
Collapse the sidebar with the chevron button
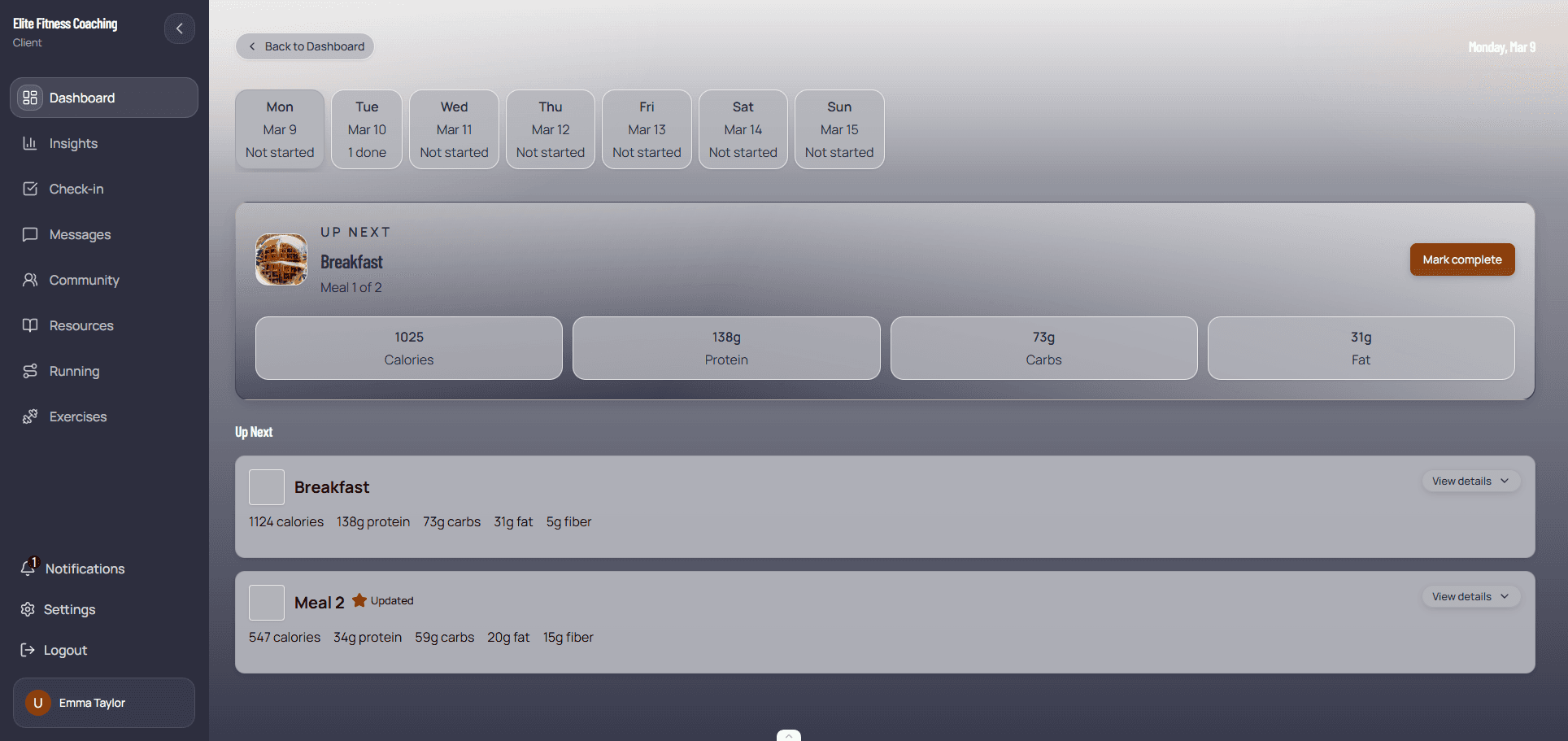click(x=180, y=28)
